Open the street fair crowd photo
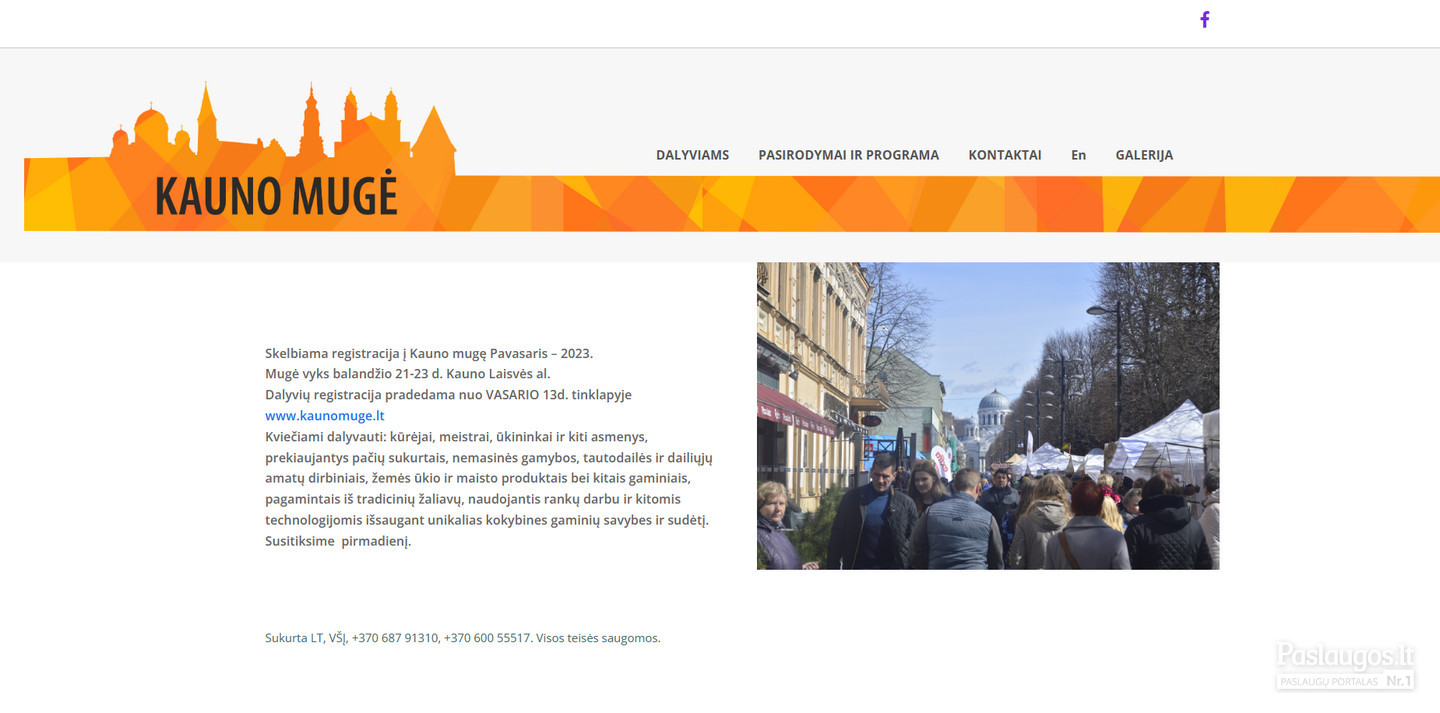Screen dimensions: 1440x713 point(988,416)
